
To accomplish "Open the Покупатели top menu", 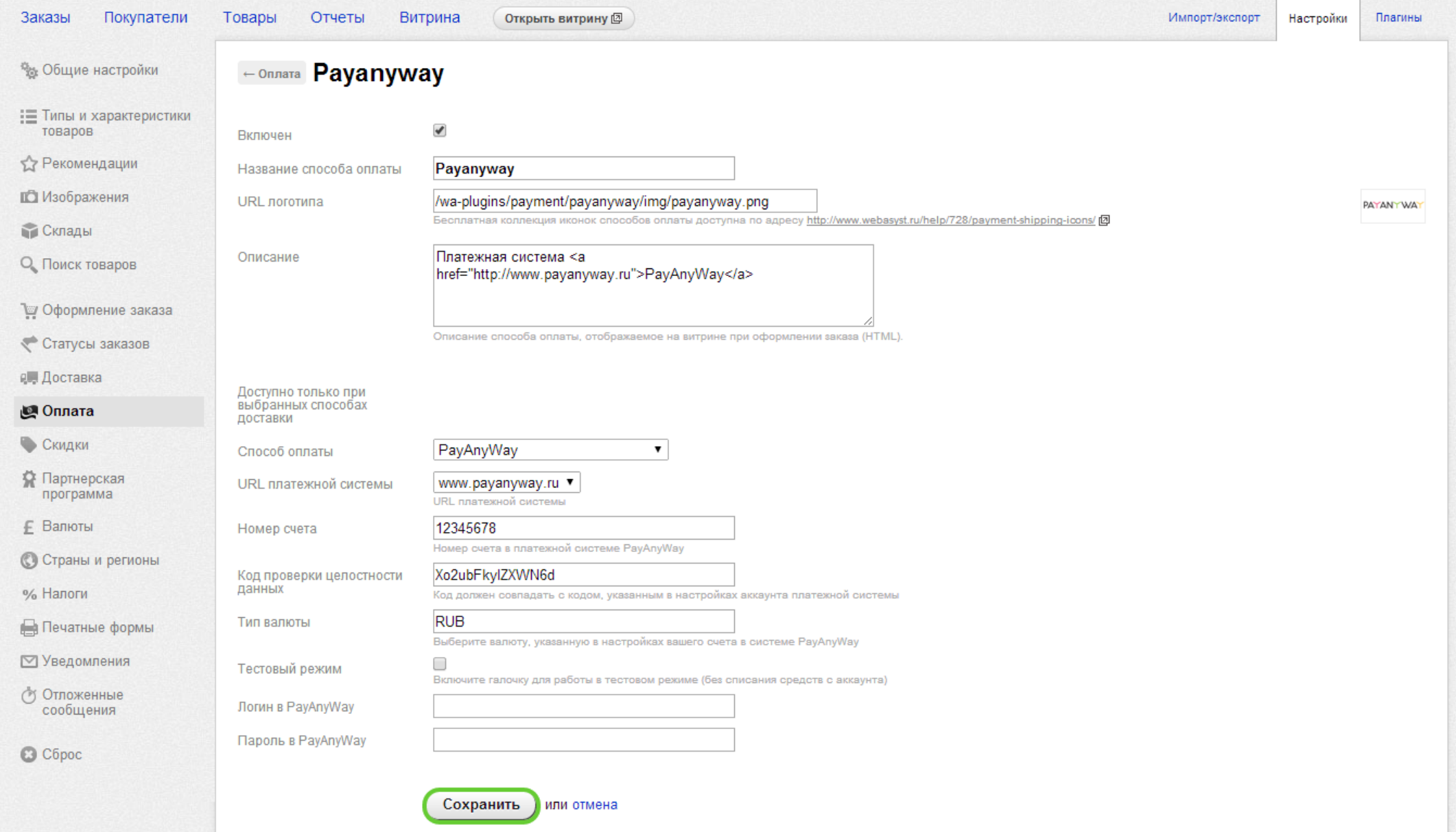I will (x=145, y=17).
